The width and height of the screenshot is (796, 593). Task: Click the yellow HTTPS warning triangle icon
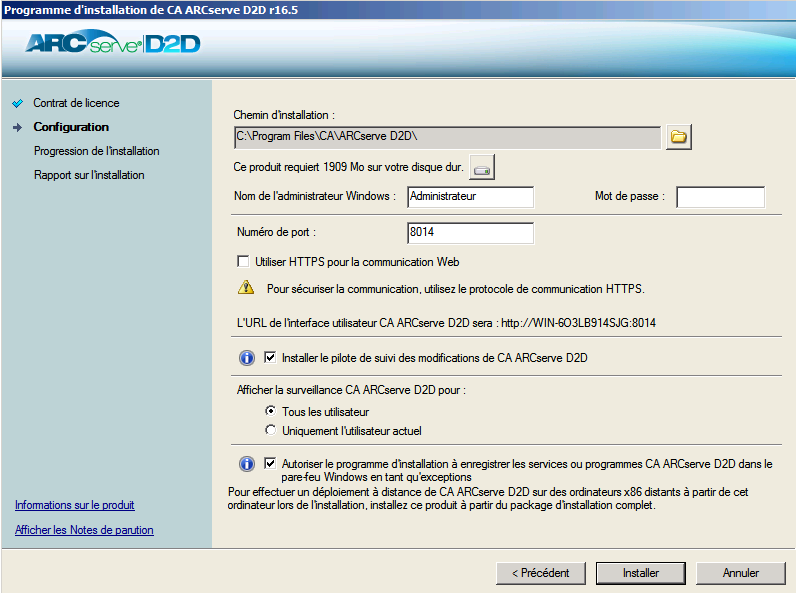(x=246, y=287)
